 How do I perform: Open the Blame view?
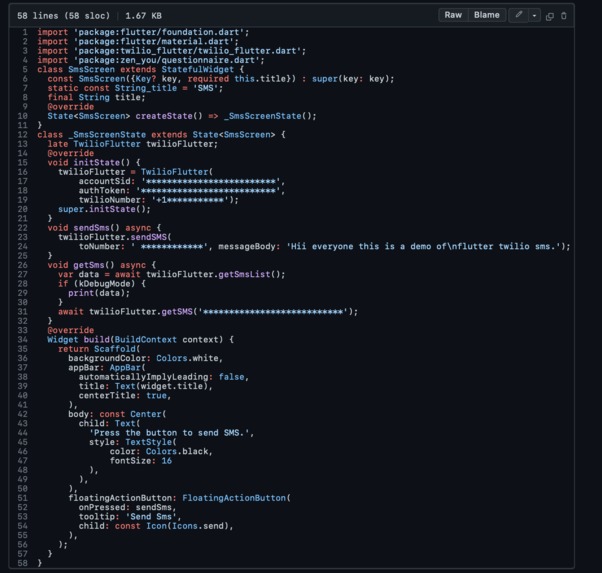486,15
